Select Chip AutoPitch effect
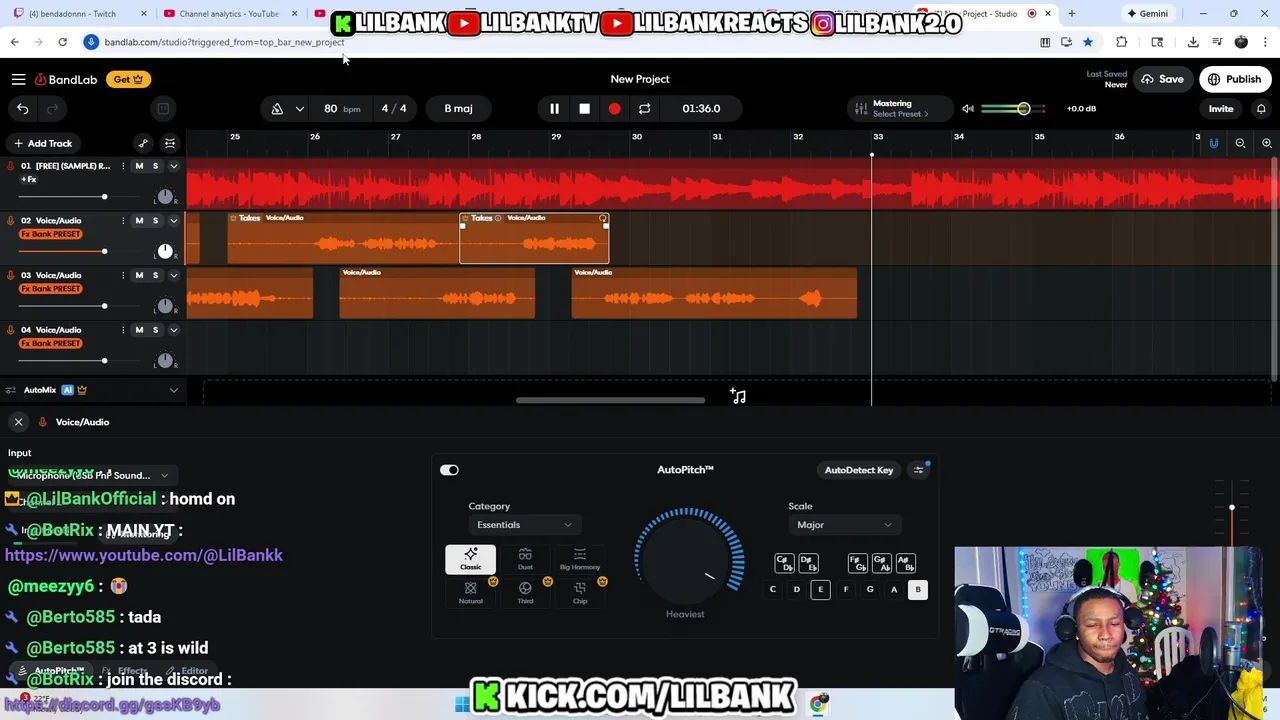The image size is (1280, 720). [580, 593]
